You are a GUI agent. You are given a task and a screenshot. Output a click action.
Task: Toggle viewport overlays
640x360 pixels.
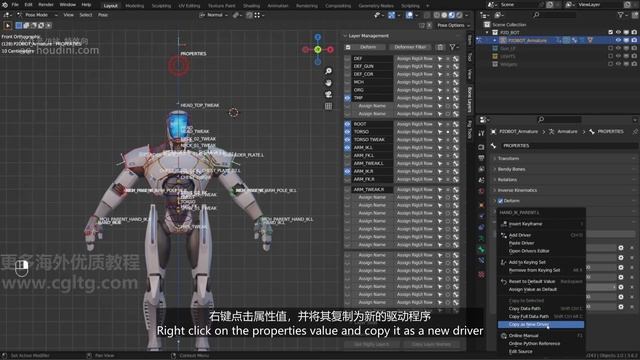[409, 15]
